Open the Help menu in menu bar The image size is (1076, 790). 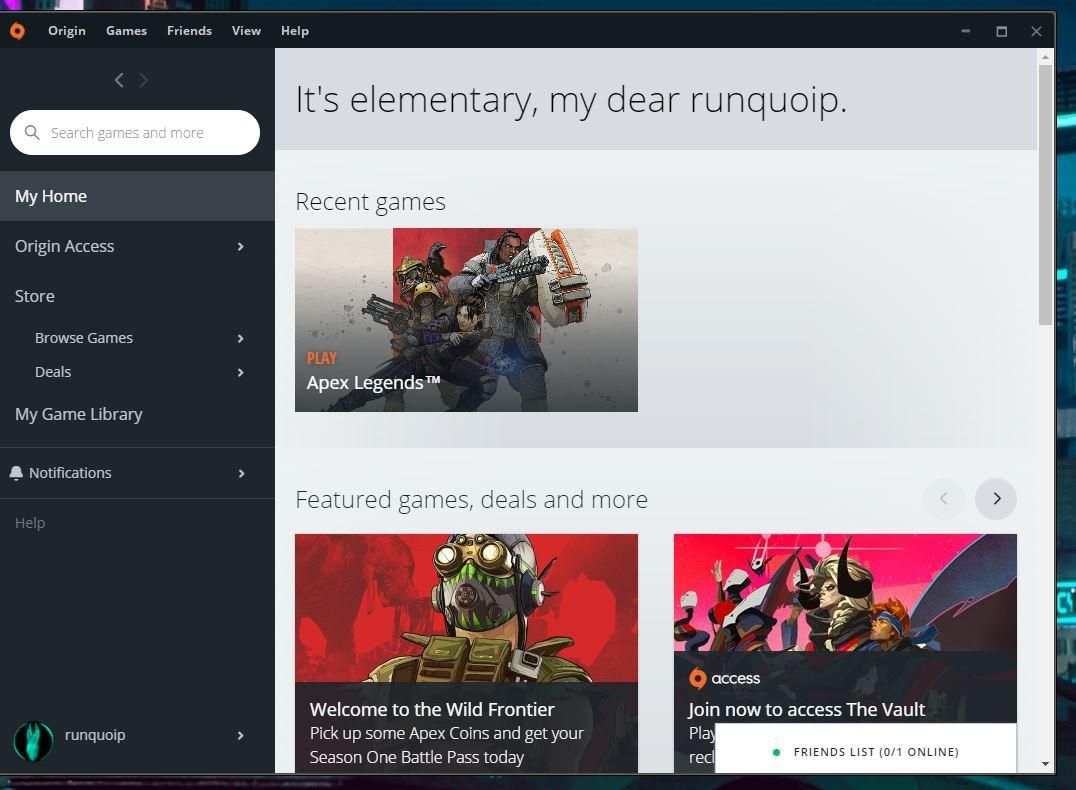(295, 31)
